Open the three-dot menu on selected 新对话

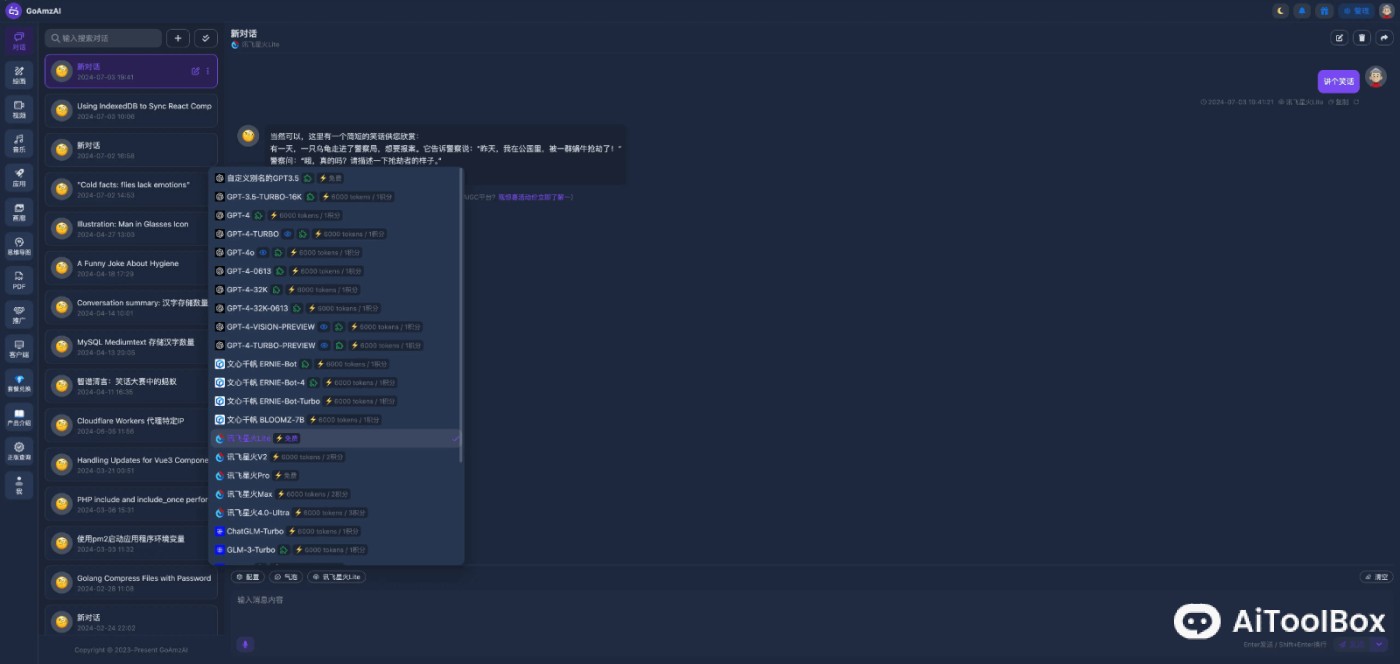coord(208,71)
